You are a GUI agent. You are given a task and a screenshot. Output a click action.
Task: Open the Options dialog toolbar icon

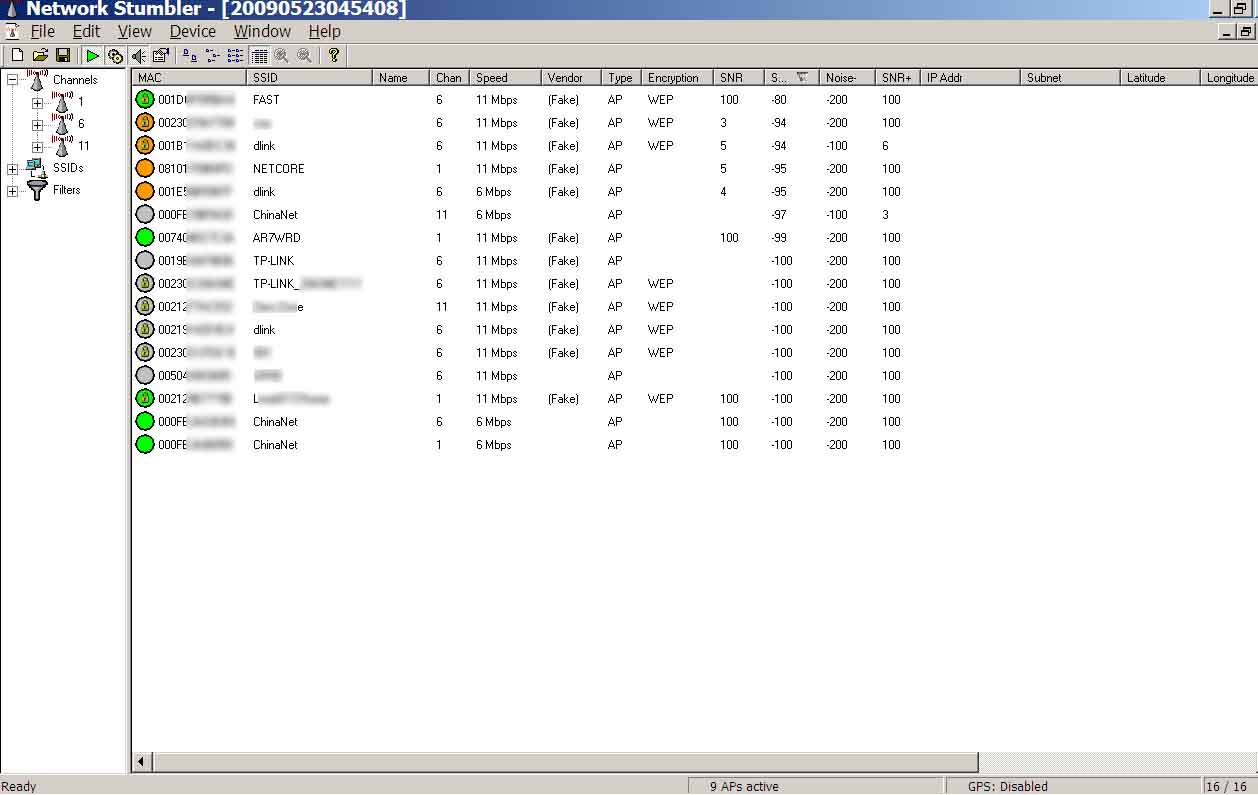(160, 56)
